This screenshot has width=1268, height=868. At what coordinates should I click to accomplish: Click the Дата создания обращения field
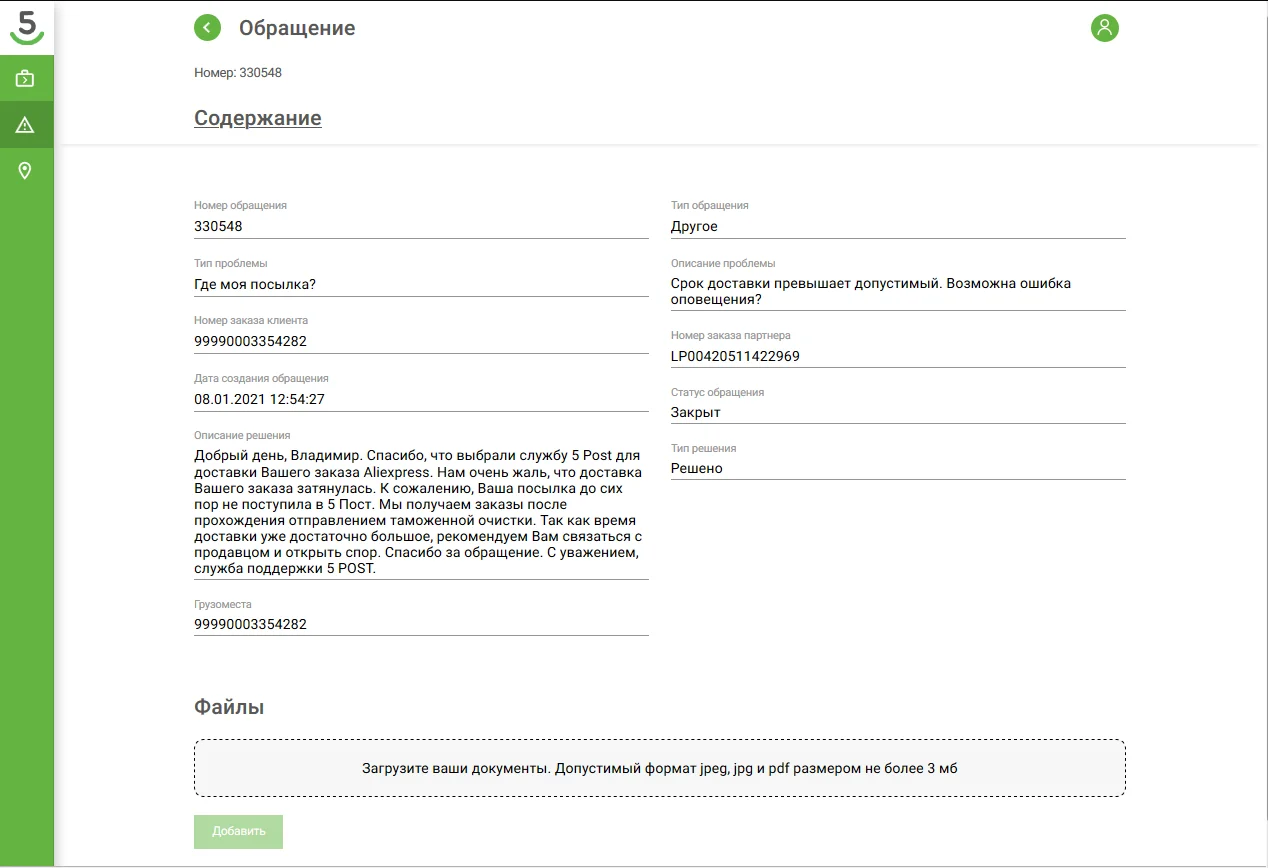pos(420,399)
